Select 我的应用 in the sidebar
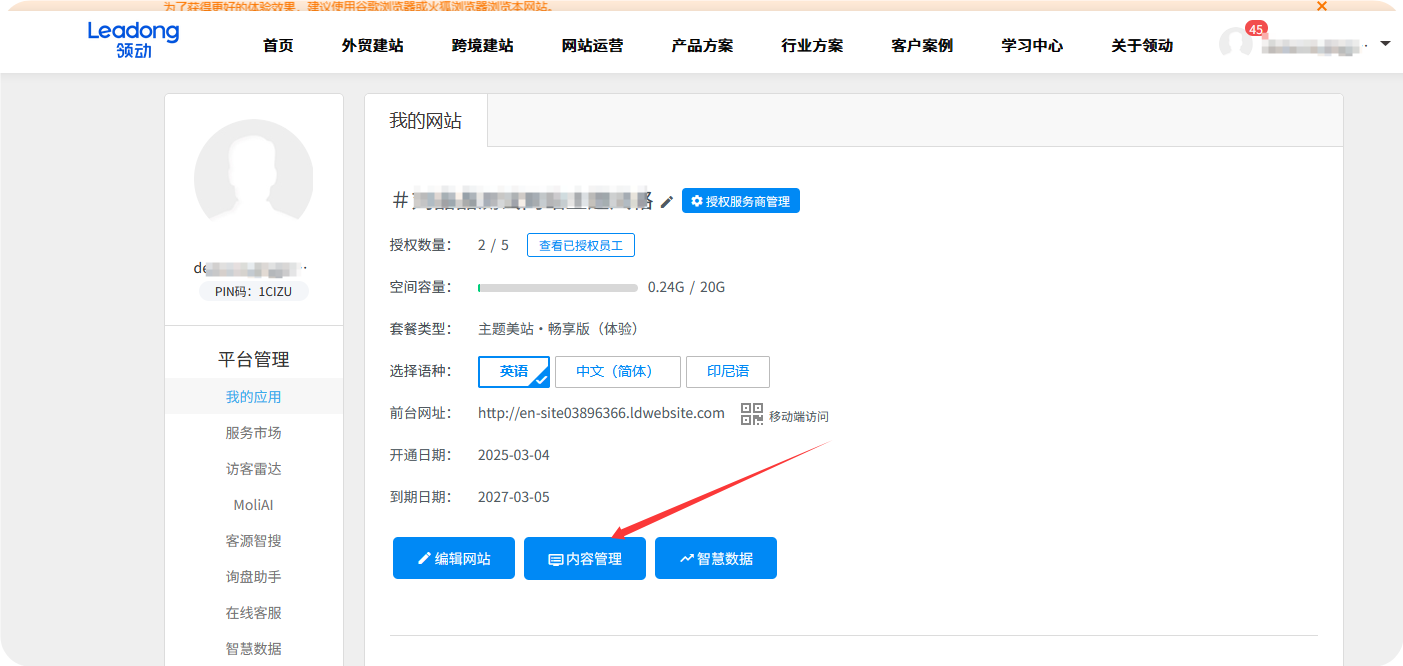This screenshot has height=666, width=1403. tap(254, 396)
